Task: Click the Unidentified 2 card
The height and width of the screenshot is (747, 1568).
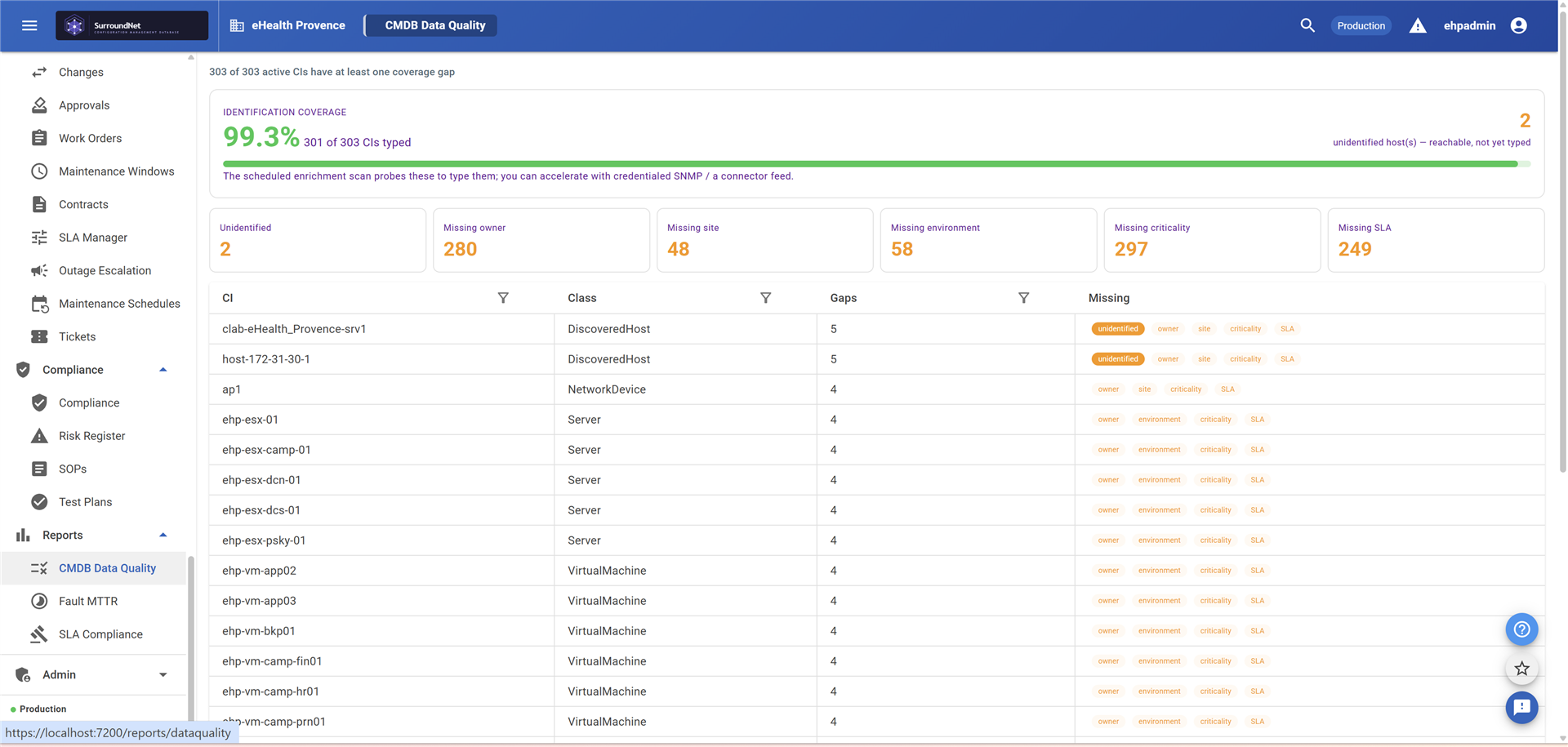Action: pyautogui.click(x=318, y=240)
